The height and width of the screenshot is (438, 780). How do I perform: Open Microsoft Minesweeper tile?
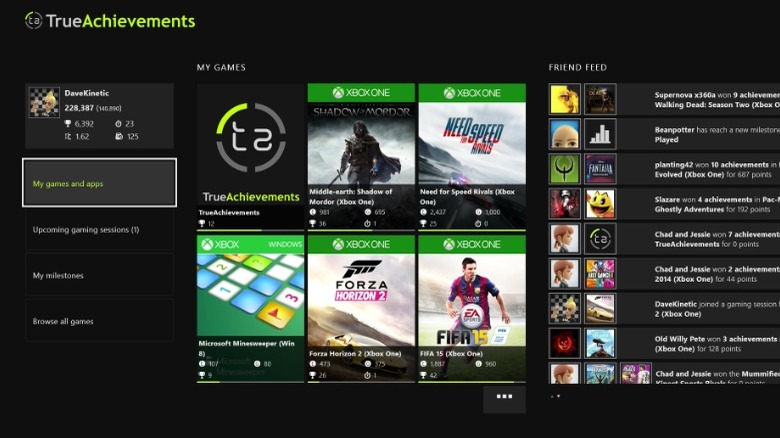pyautogui.click(x=250, y=309)
